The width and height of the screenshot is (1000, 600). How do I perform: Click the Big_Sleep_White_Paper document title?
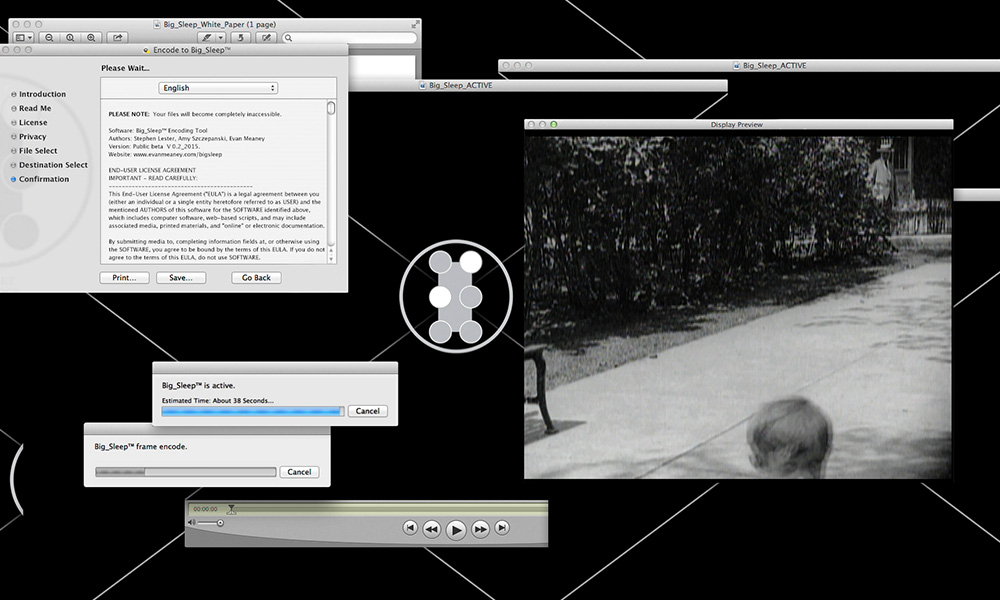point(219,24)
